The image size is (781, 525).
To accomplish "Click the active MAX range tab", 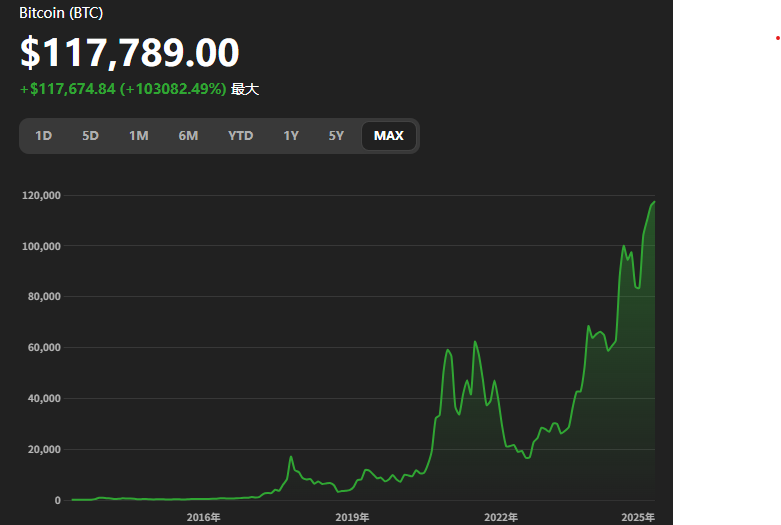I will click(389, 136).
